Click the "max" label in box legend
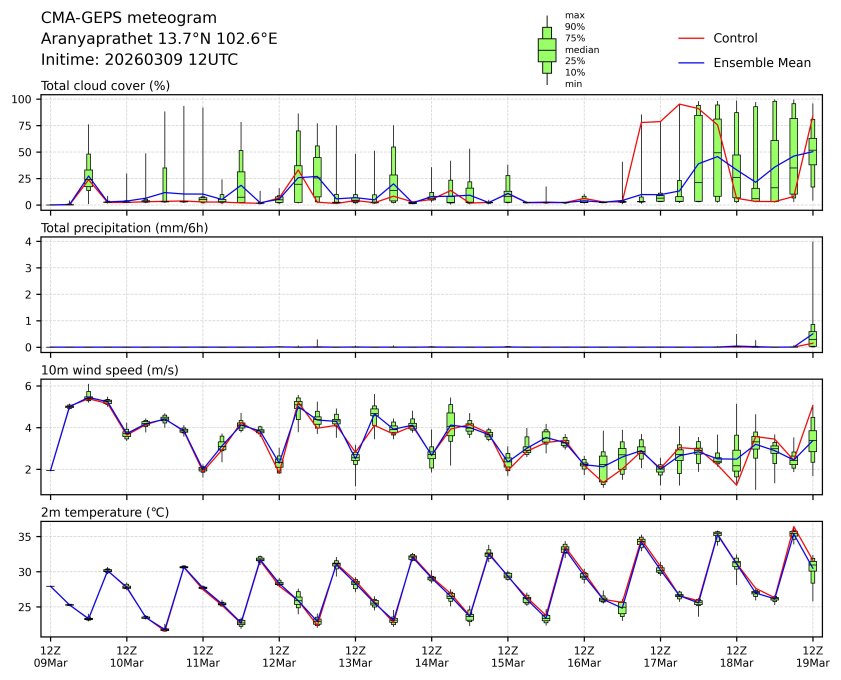This screenshot has width=841, height=680. coord(574,15)
